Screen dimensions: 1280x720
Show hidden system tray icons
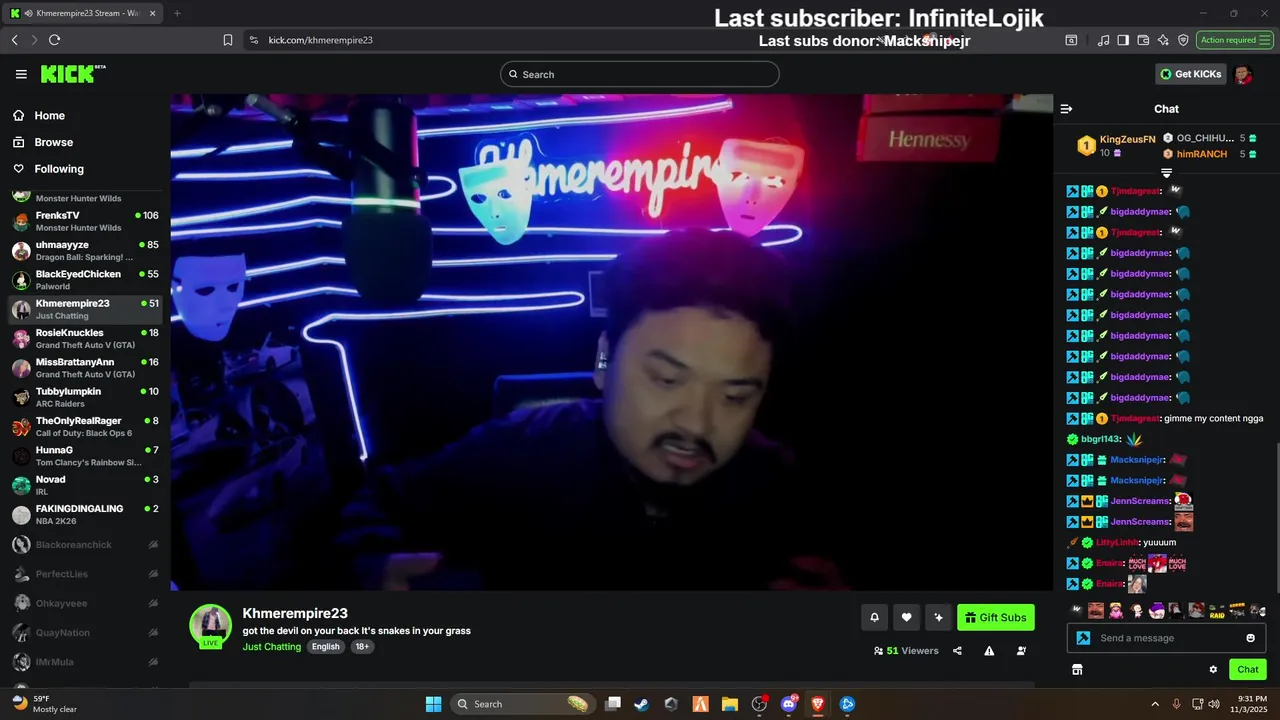point(1155,704)
